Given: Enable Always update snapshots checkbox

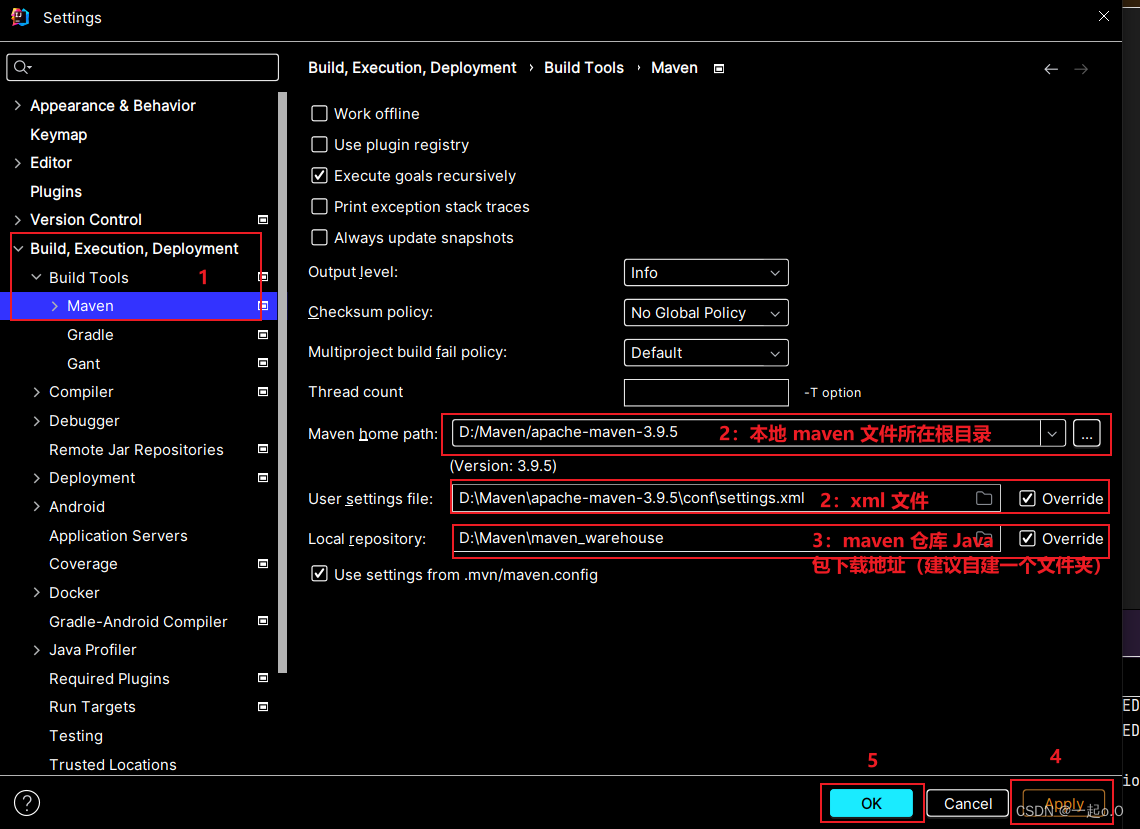Looking at the screenshot, I should tap(319, 238).
